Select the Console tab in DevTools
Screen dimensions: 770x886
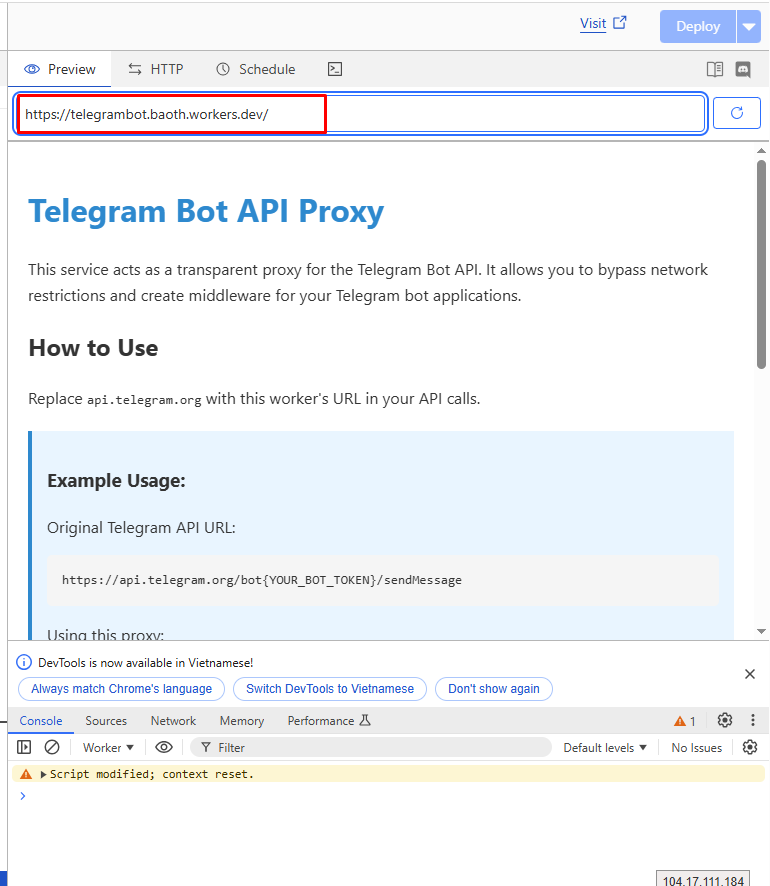pos(41,720)
